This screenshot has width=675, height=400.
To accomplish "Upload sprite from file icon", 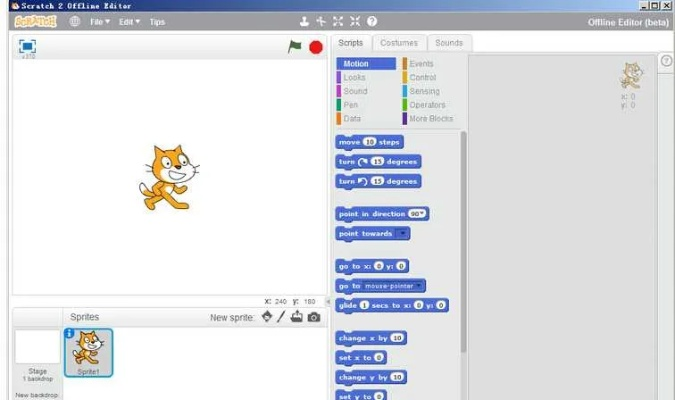I will 297,317.
